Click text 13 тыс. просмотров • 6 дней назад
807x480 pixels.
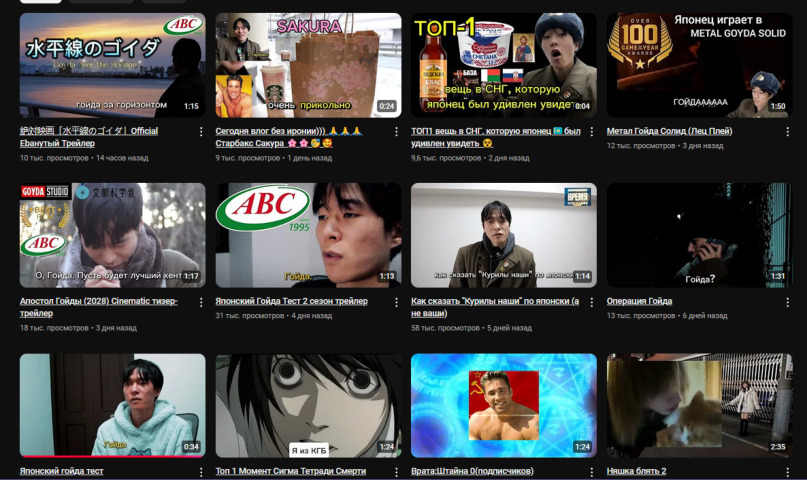coord(667,315)
